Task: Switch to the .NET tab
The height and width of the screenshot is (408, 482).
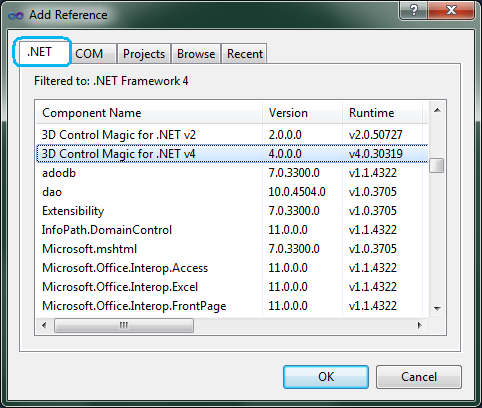Action: pyautogui.click(x=42, y=52)
